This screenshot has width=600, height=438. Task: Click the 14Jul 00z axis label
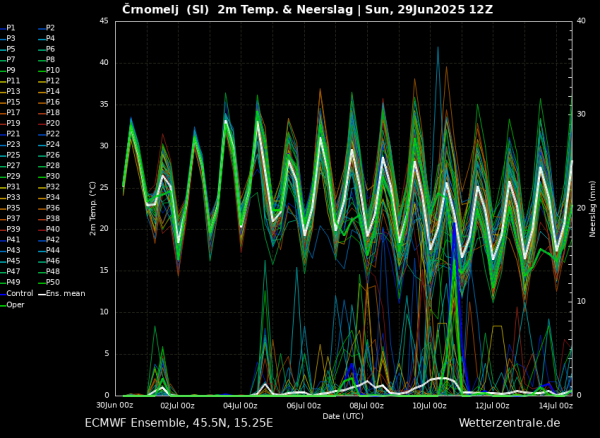click(557, 406)
